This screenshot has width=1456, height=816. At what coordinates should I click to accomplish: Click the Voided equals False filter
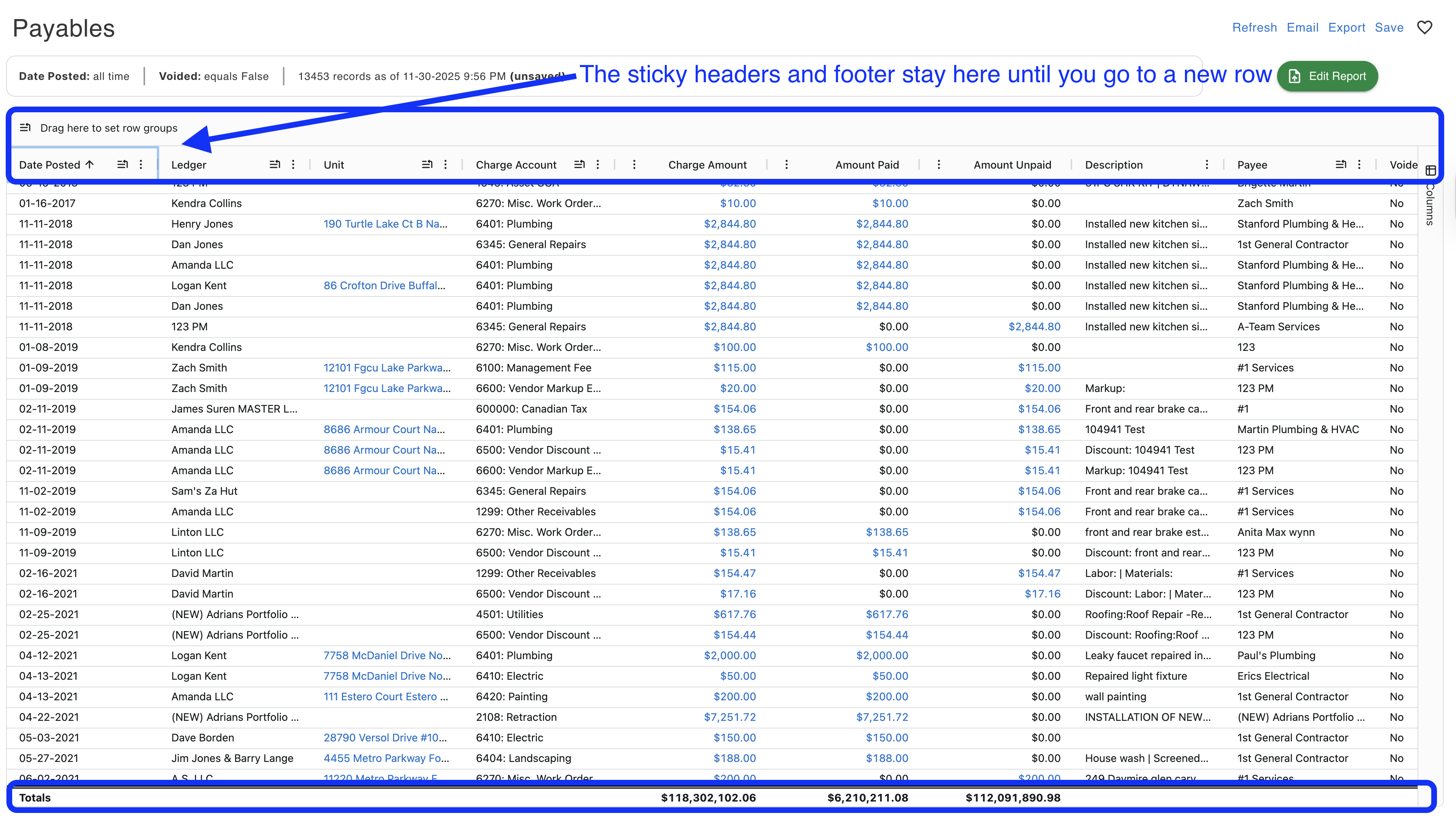point(214,76)
